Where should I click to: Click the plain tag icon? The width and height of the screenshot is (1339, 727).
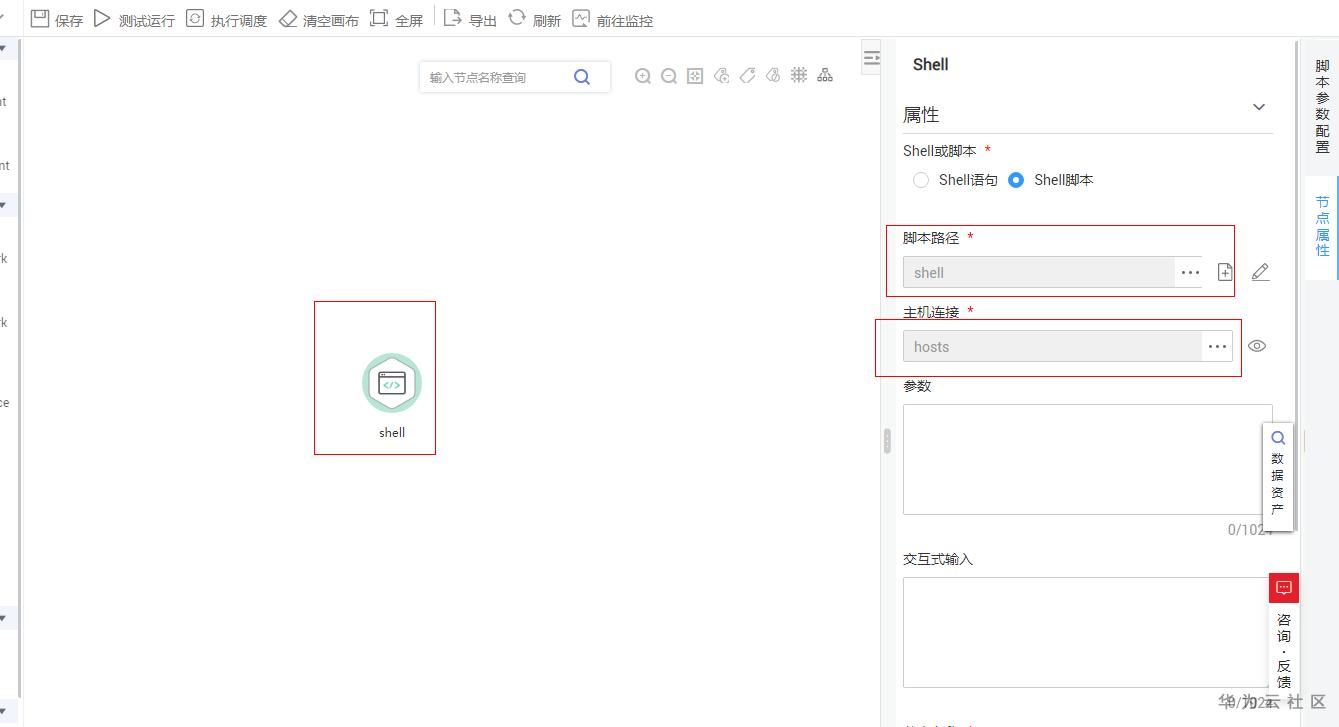(x=747, y=76)
